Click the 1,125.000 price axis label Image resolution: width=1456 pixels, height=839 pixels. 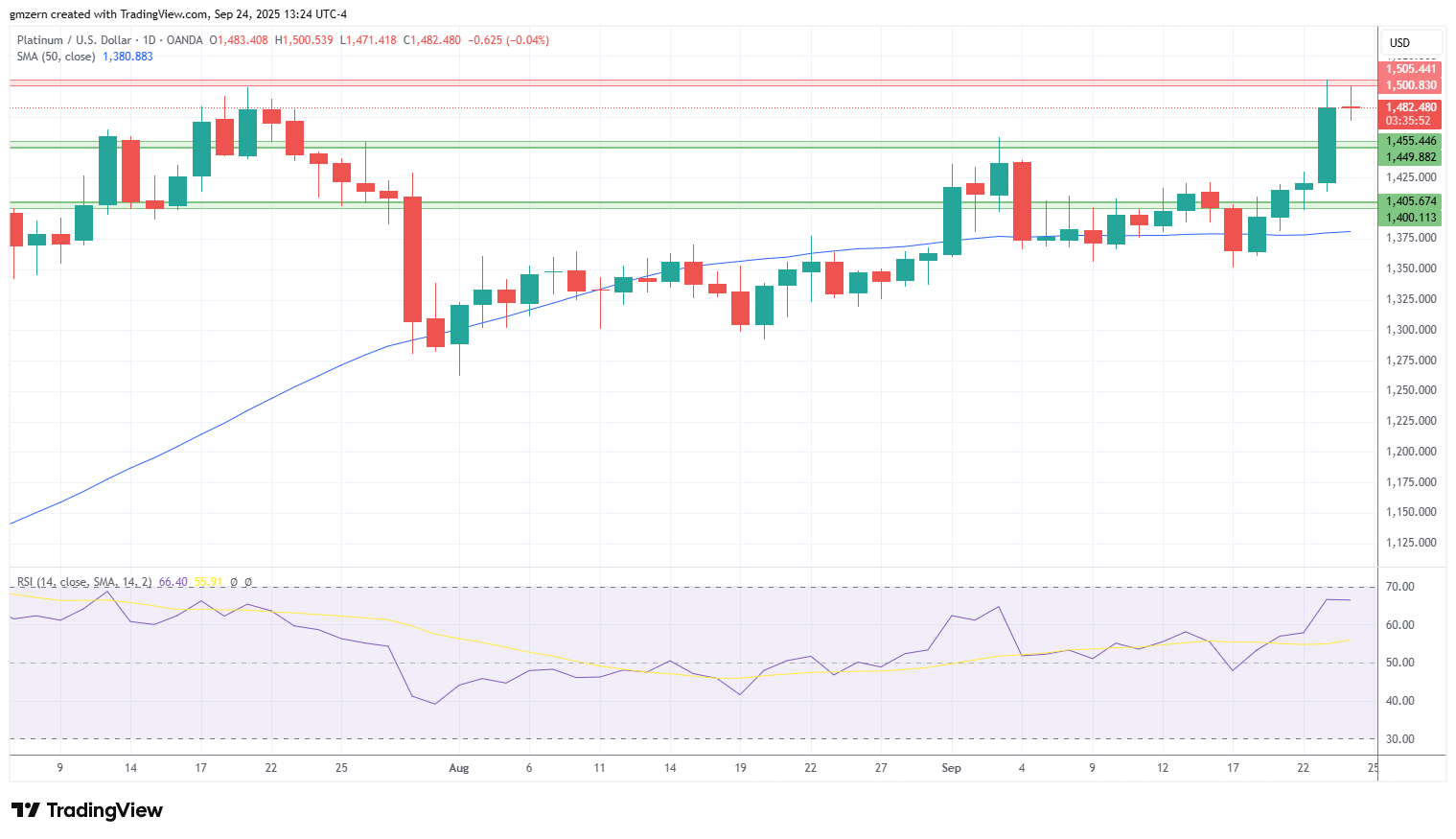[1411, 543]
